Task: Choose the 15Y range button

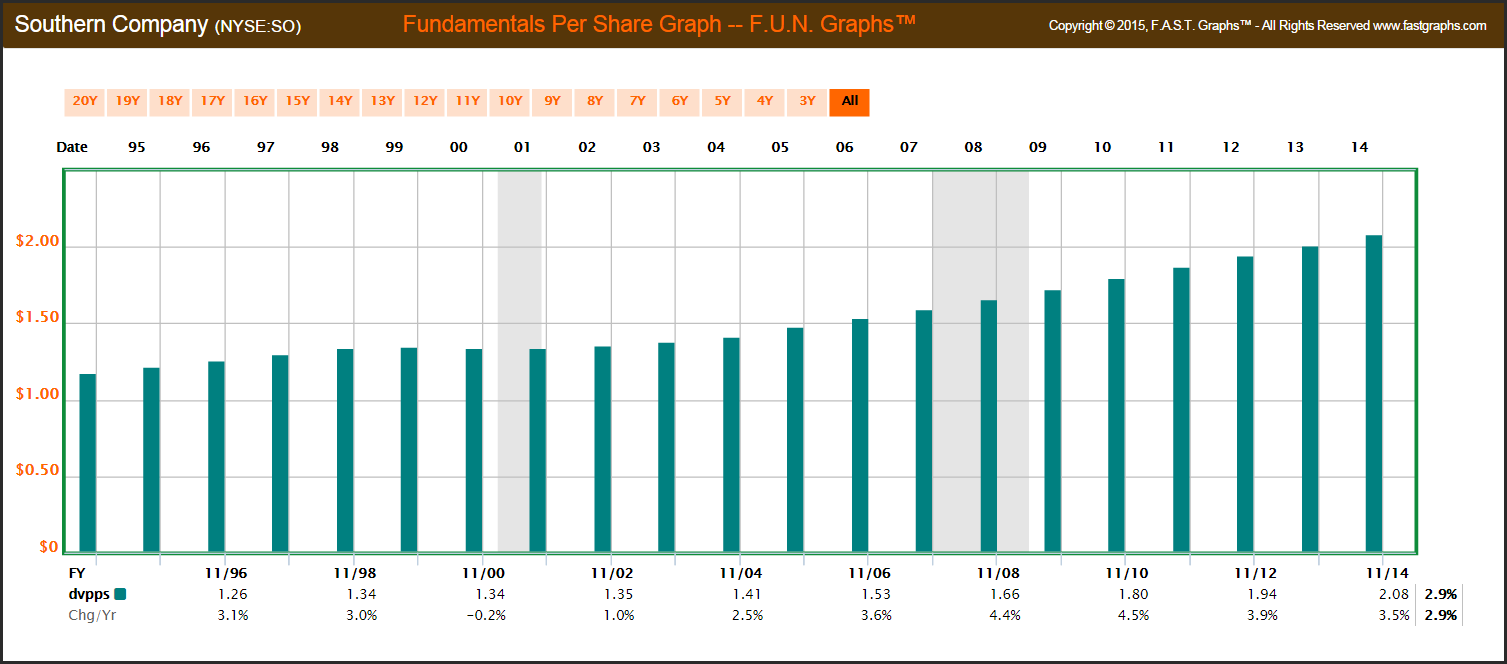Action: [x=297, y=101]
